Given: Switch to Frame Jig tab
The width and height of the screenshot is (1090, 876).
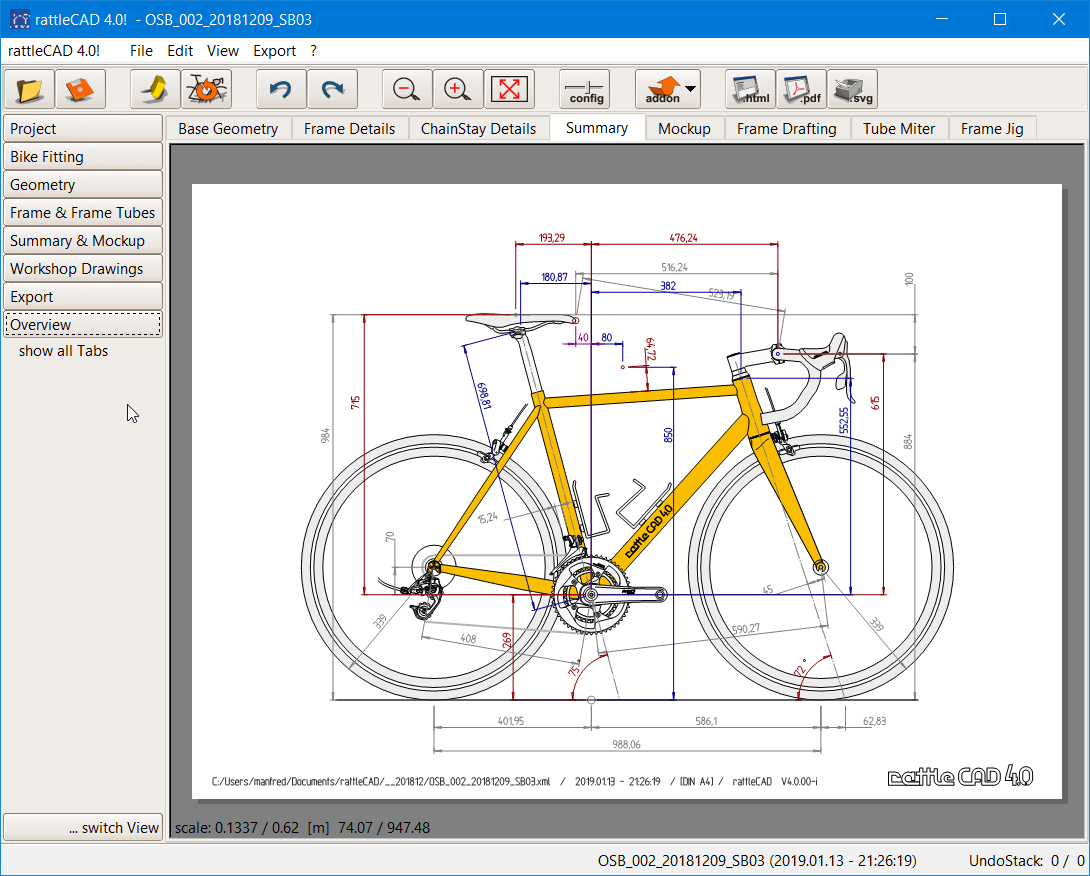Looking at the screenshot, I should pyautogui.click(x=992, y=129).
